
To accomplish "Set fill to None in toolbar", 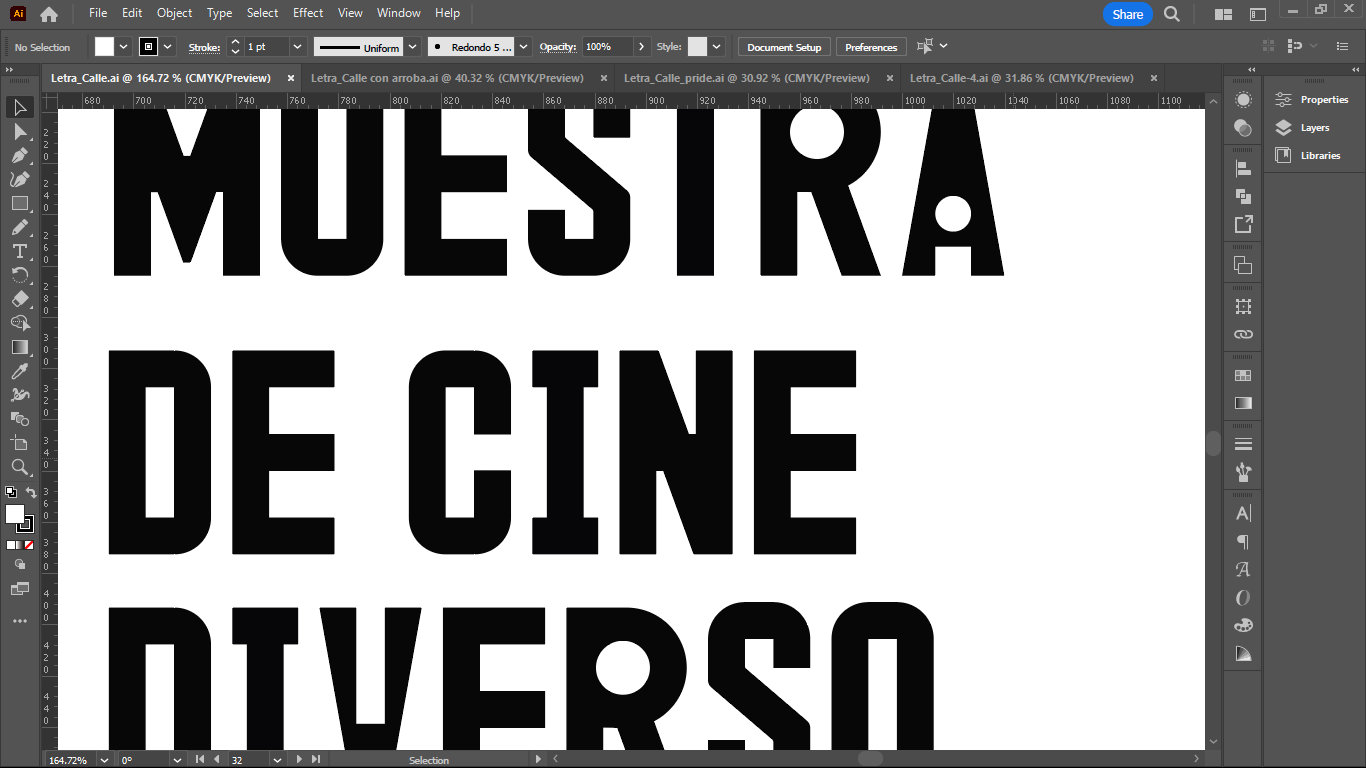I will [x=29, y=545].
